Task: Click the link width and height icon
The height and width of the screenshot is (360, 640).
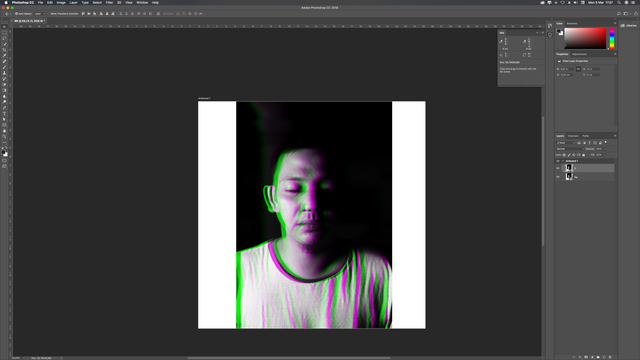Action: tap(578, 69)
